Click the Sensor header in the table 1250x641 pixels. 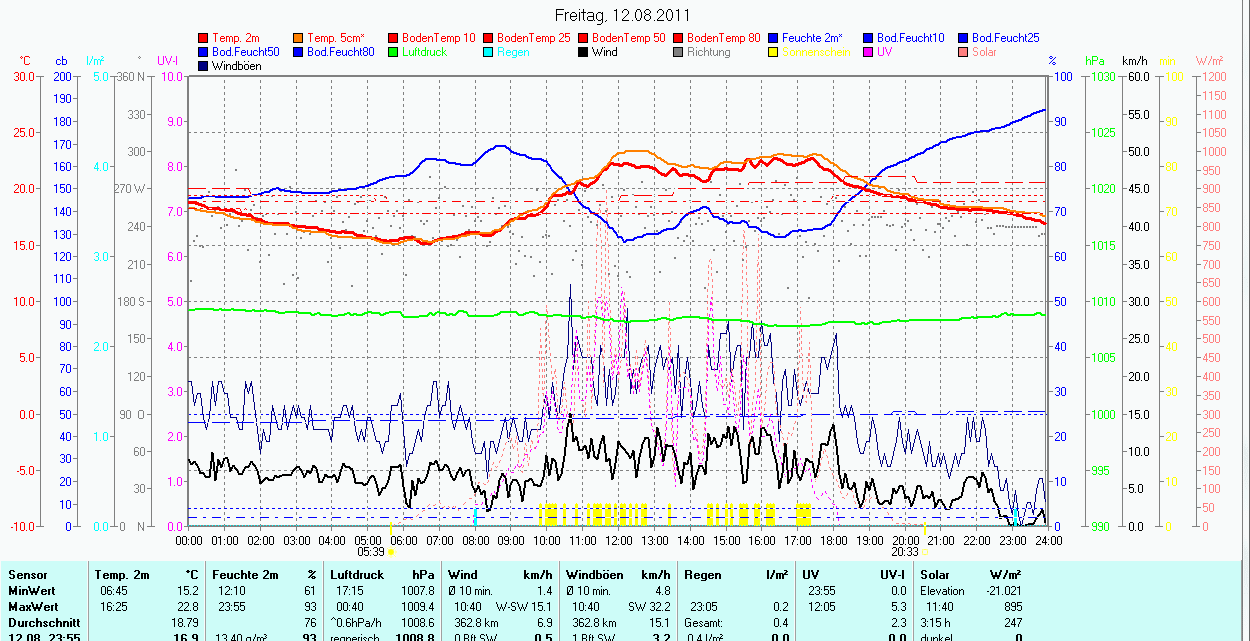click(27, 575)
